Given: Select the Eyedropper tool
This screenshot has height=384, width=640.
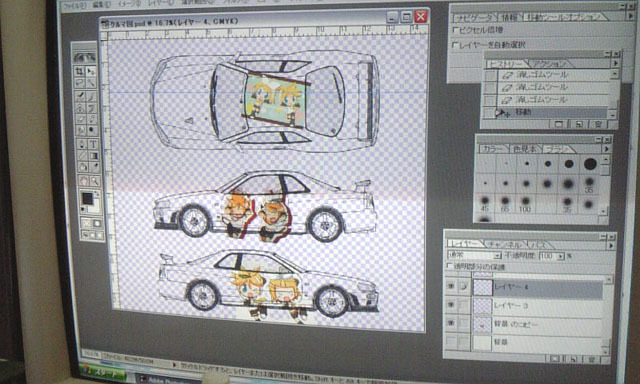Looking at the screenshot, I should click(94, 167).
